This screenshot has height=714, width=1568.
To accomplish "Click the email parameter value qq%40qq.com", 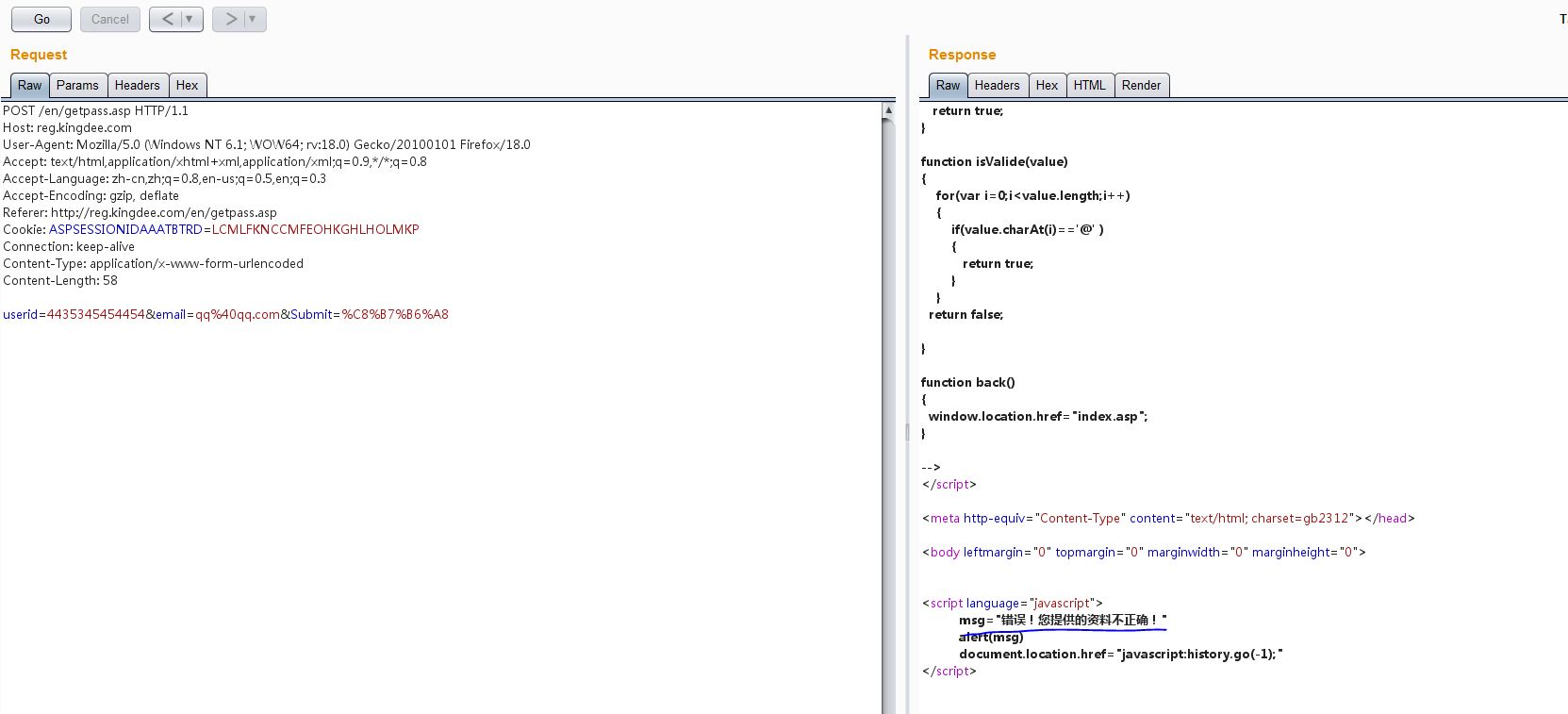I will coord(238,314).
